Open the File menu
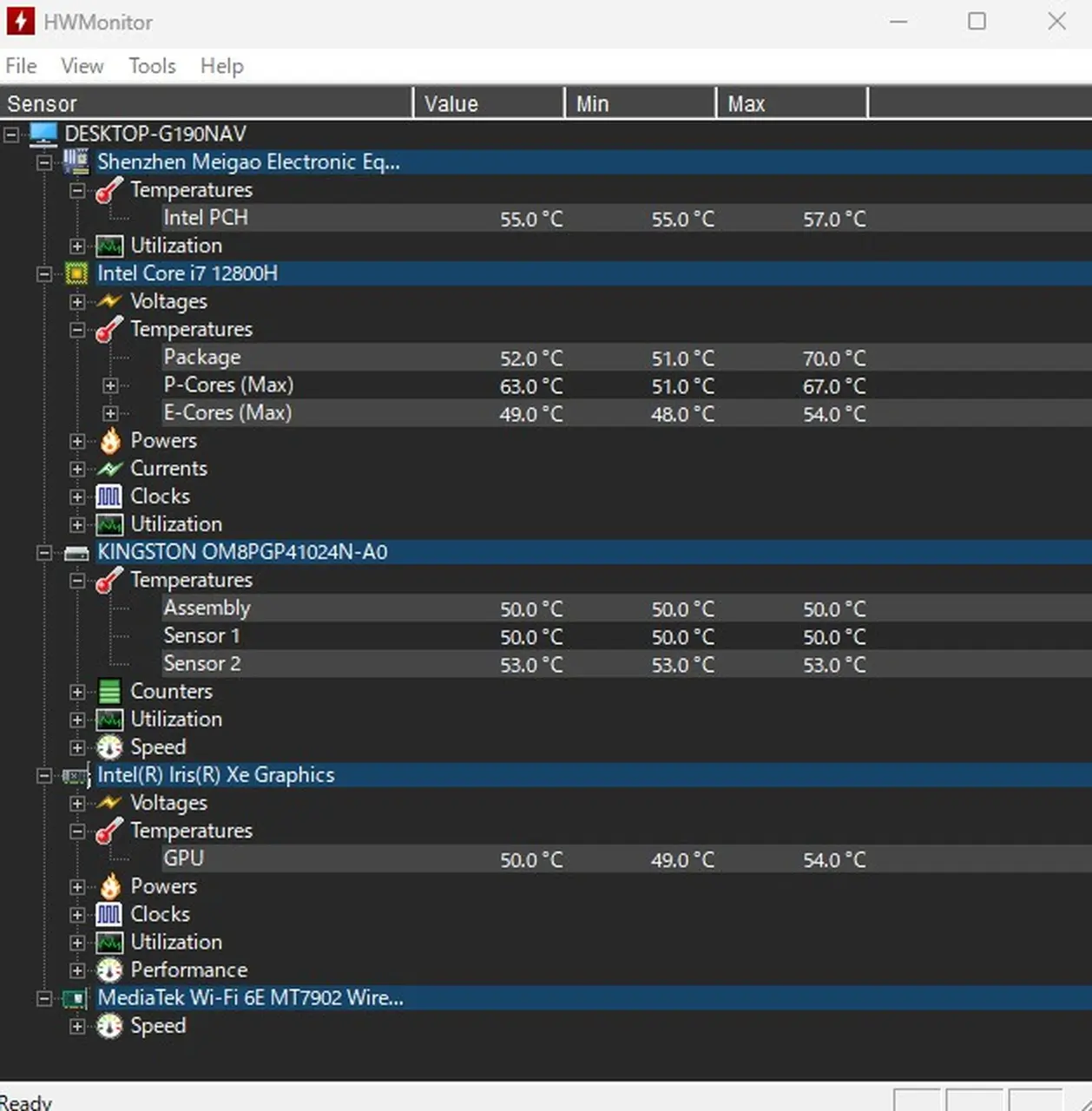 point(21,66)
